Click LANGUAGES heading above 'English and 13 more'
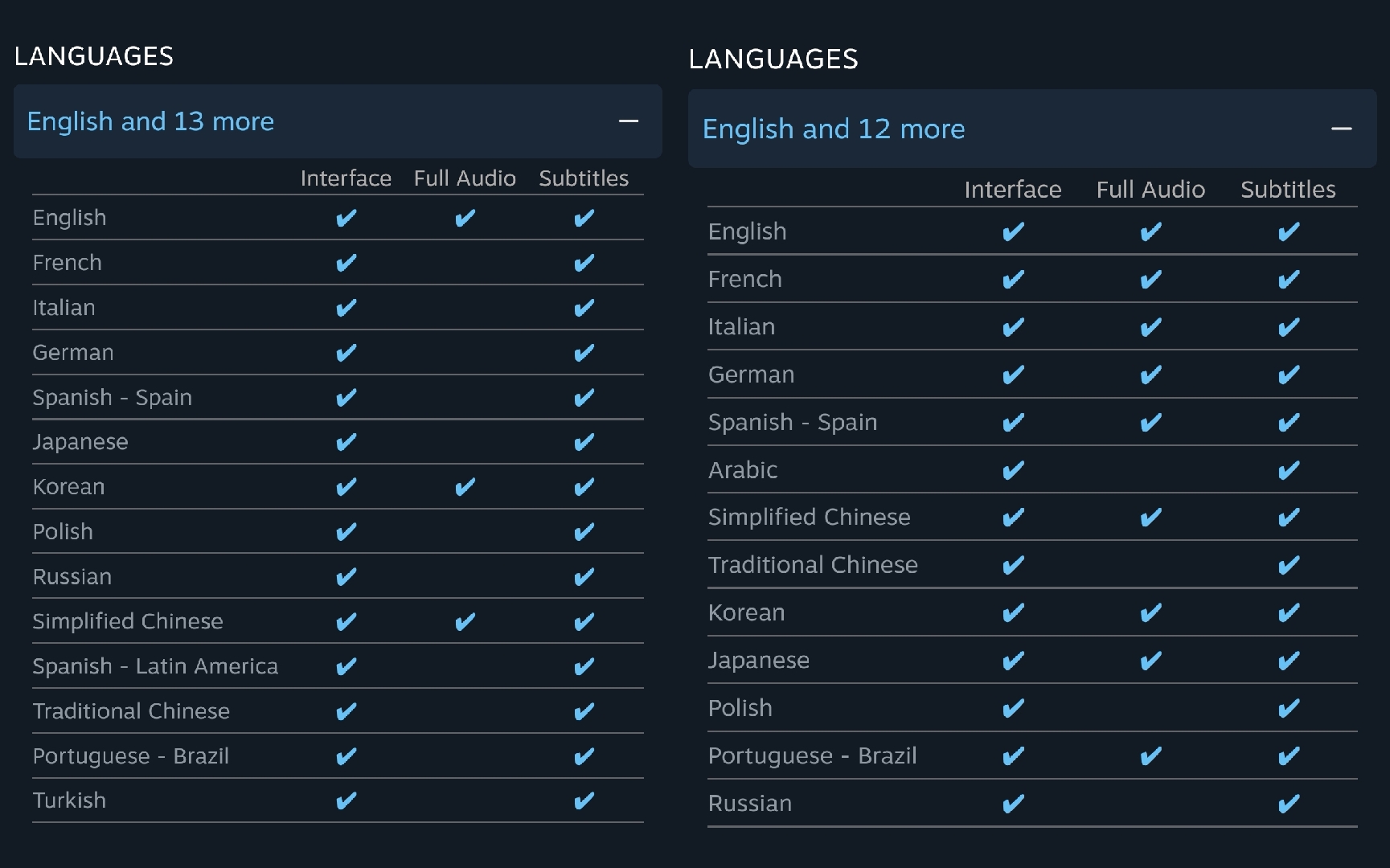The image size is (1390, 868). pos(94,56)
